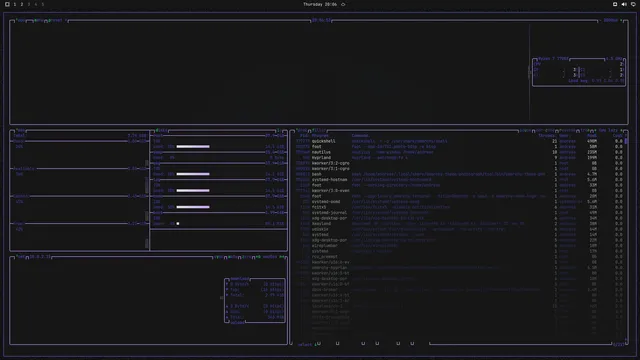The width and height of the screenshot is (640, 360).
Task: Switch the network interface selector
Action: (270, 257)
